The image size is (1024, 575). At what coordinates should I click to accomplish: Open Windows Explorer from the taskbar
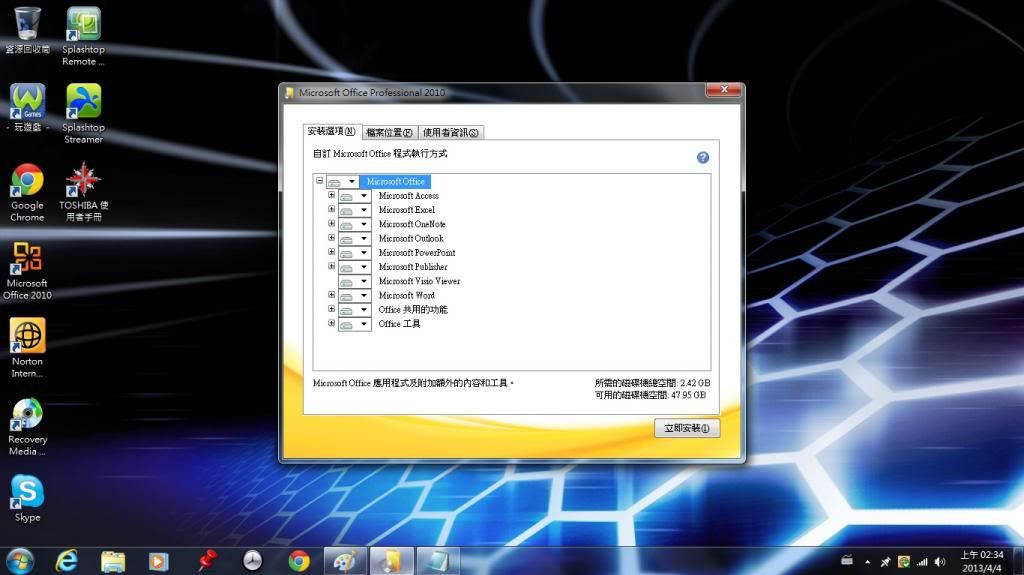tap(113, 561)
